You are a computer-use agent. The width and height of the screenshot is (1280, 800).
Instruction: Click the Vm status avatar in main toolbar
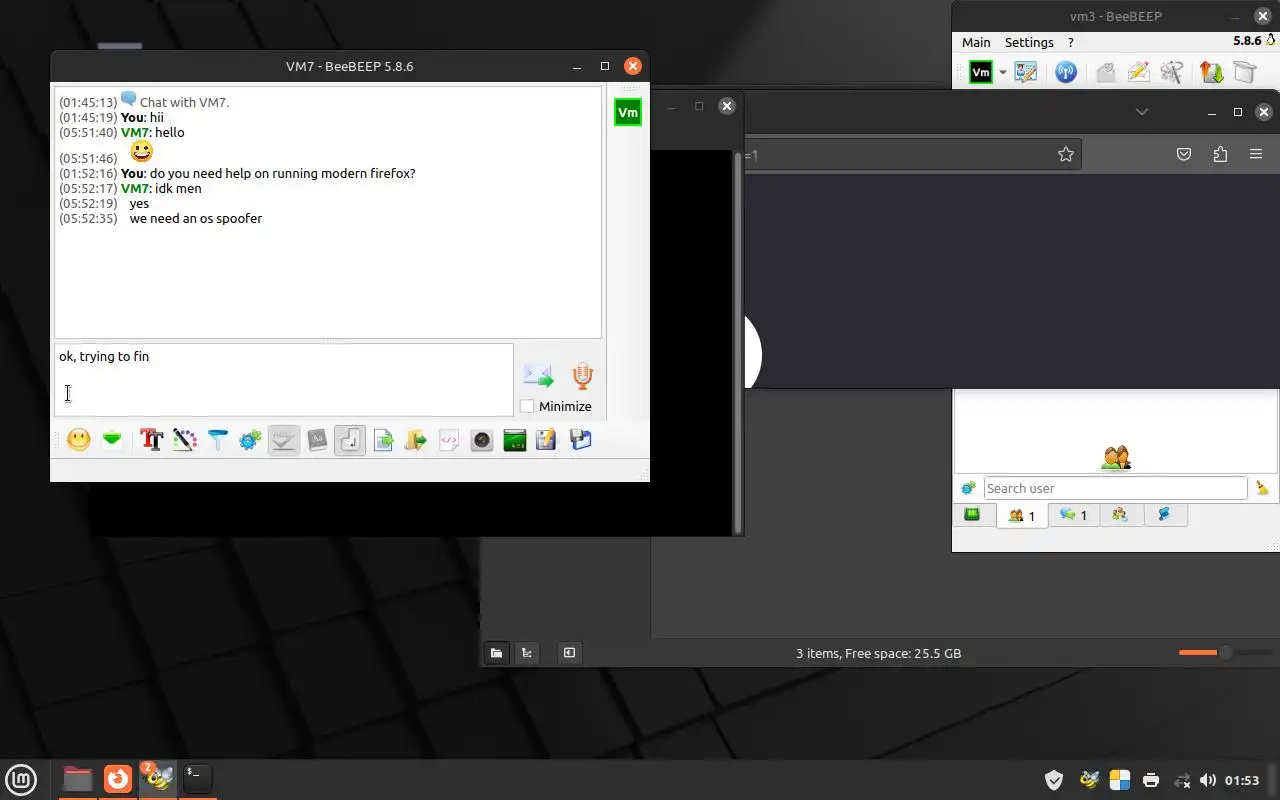point(981,72)
